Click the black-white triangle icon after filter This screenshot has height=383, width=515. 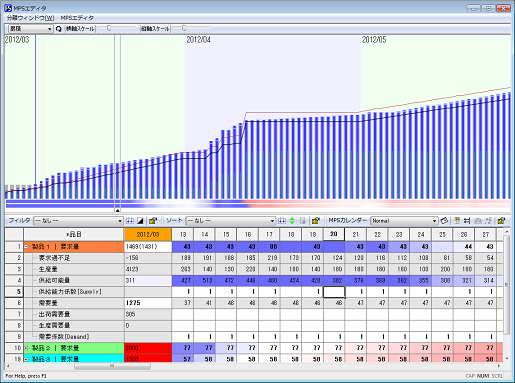pos(140,221)
